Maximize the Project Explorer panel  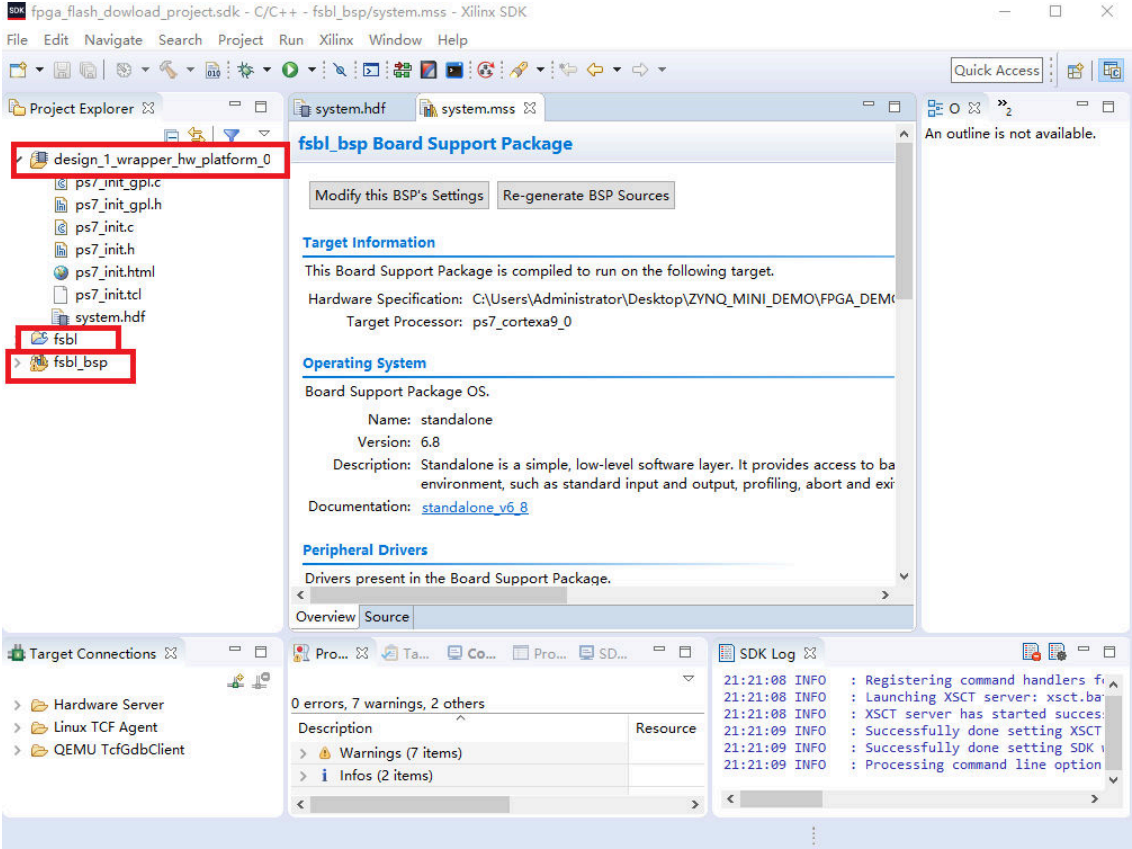pyautogui.click(x=261, y=107)
